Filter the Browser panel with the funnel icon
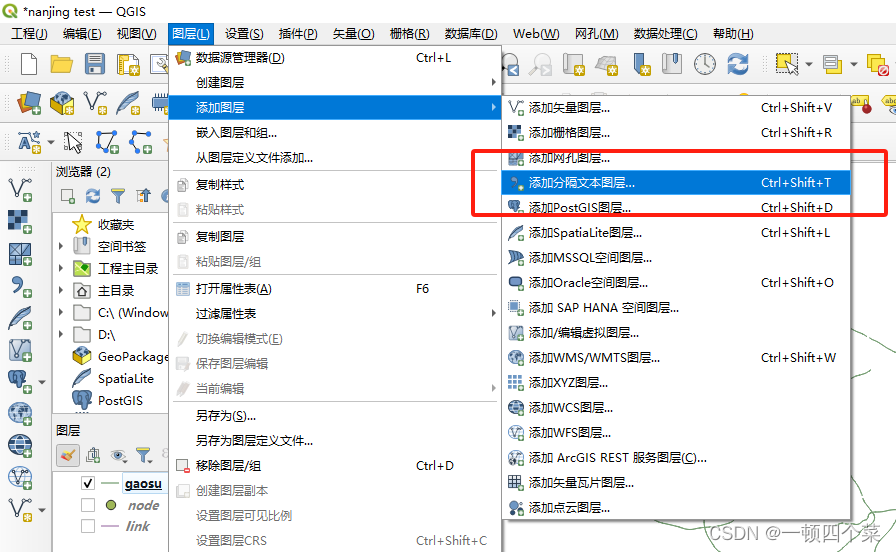 click(x=118, y=196)
